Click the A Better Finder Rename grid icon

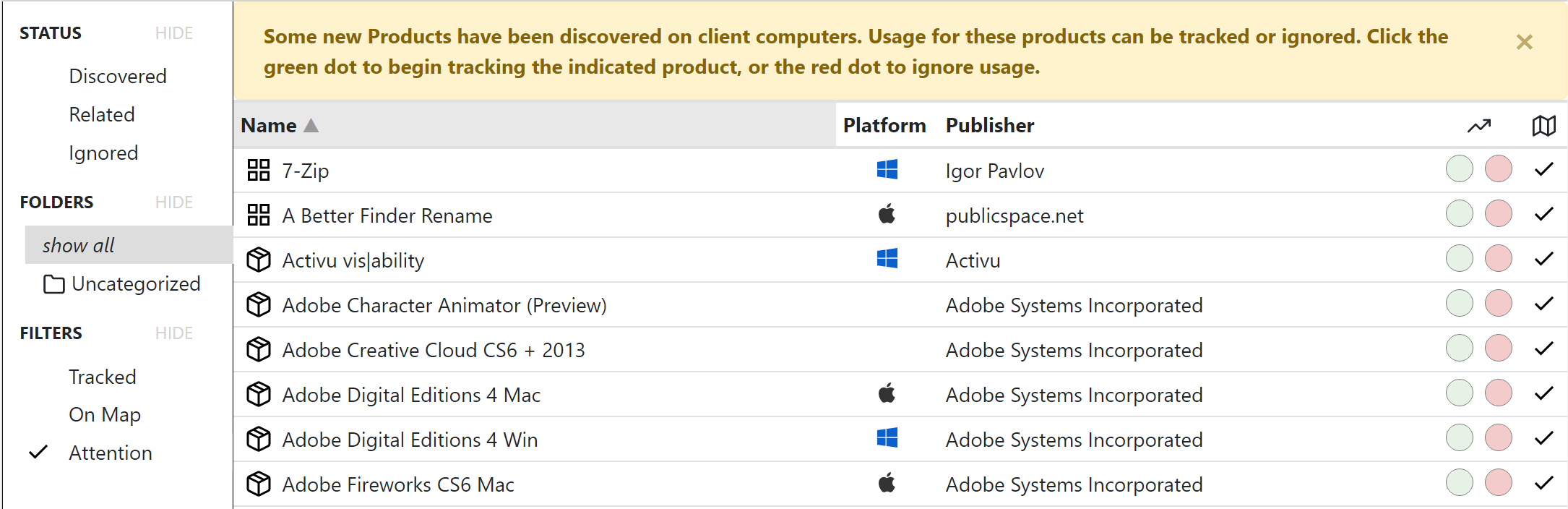click(x=258, y=215)
